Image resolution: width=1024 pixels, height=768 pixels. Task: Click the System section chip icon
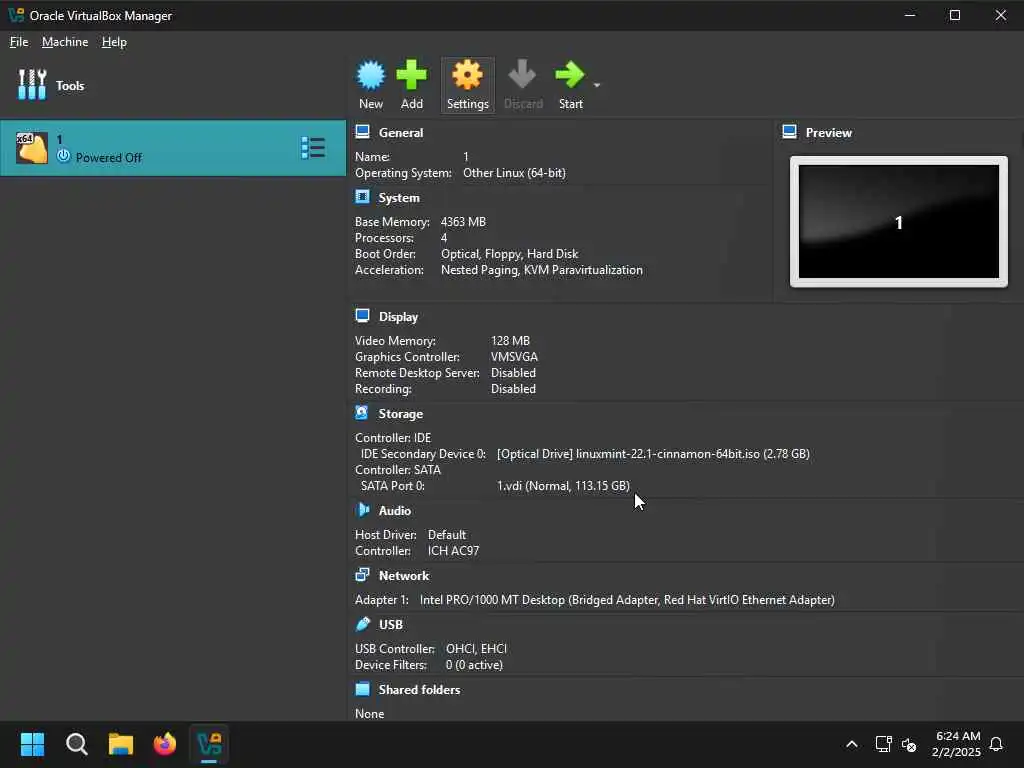coord(362,197)
